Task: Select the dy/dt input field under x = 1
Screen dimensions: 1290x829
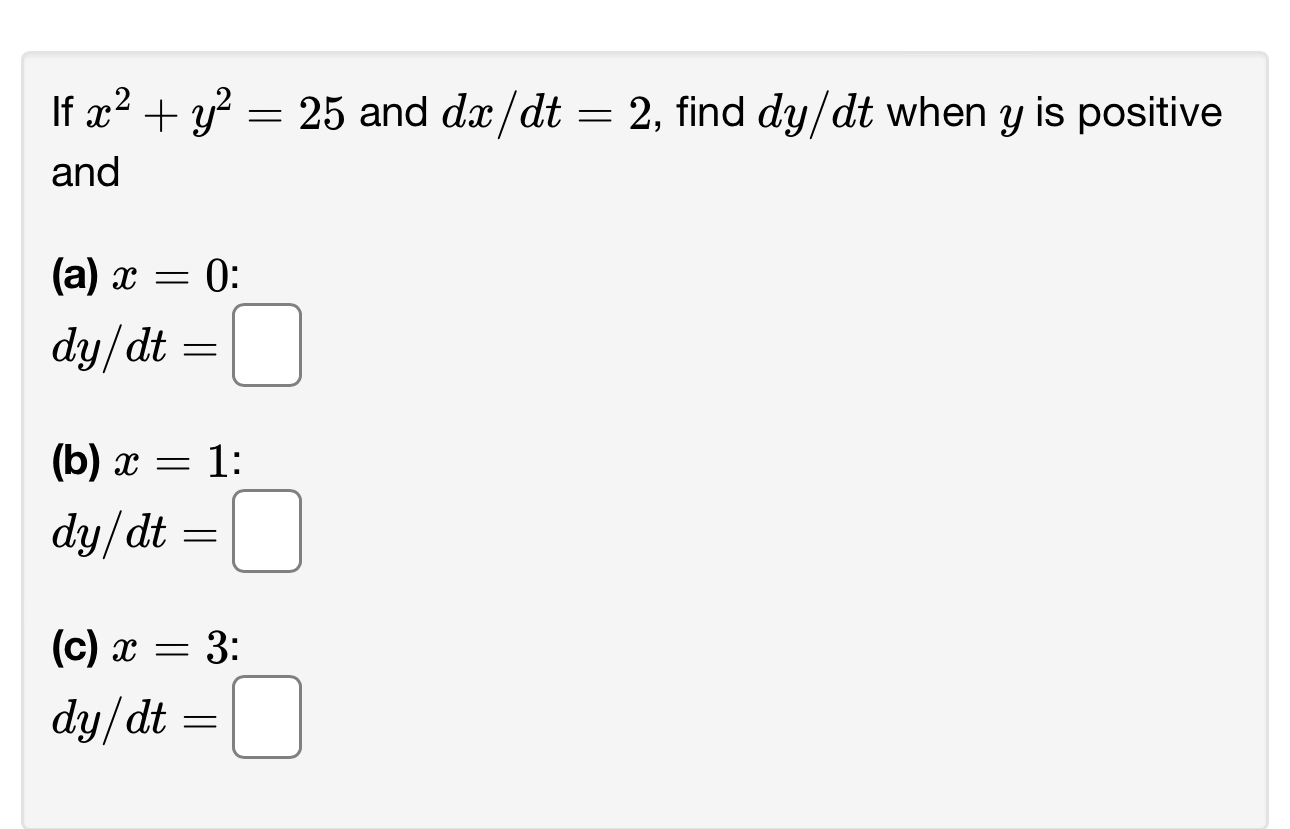Action: [x=266, y=531]
